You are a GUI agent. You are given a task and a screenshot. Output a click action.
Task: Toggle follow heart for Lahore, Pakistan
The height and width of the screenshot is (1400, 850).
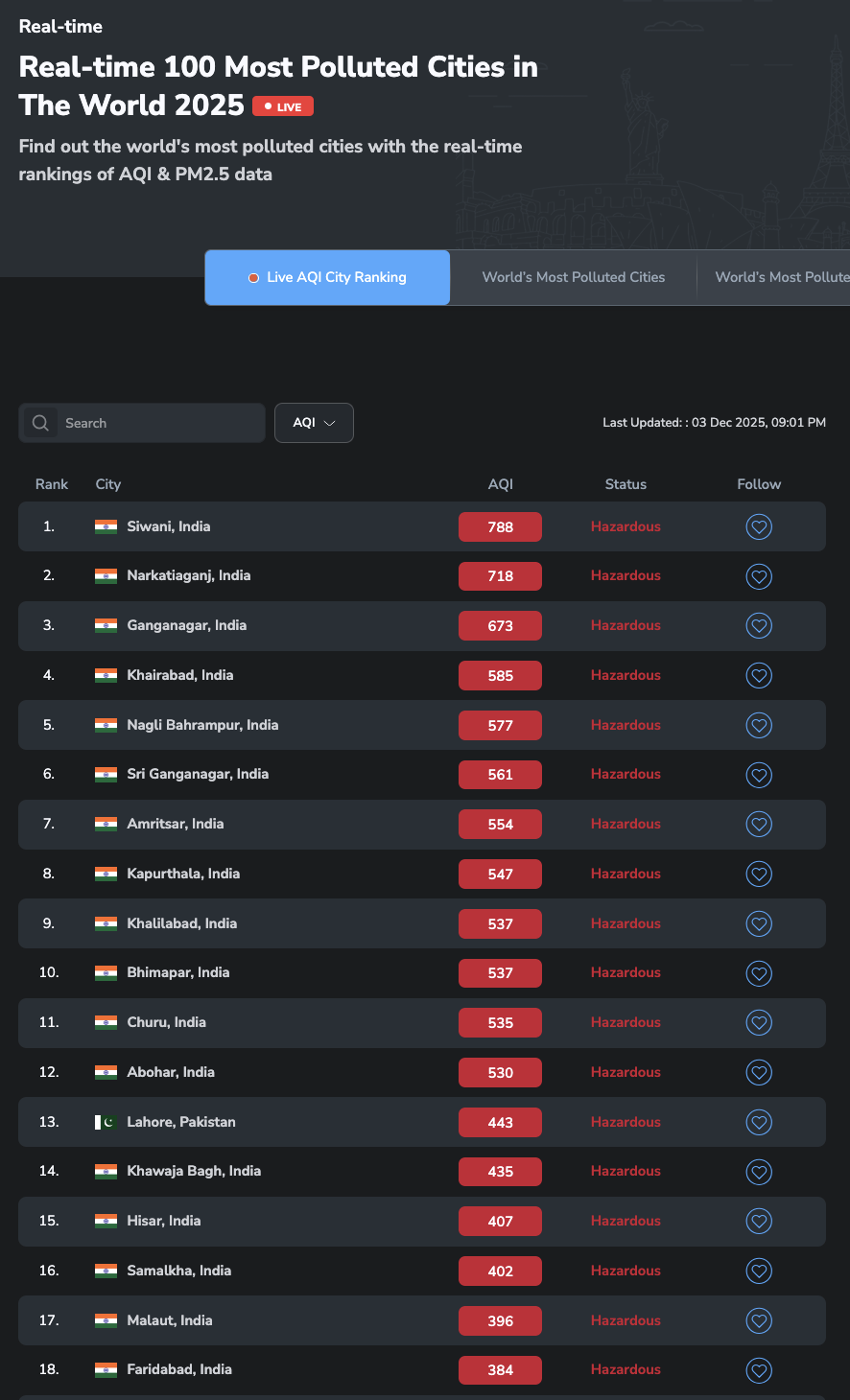759,1122
